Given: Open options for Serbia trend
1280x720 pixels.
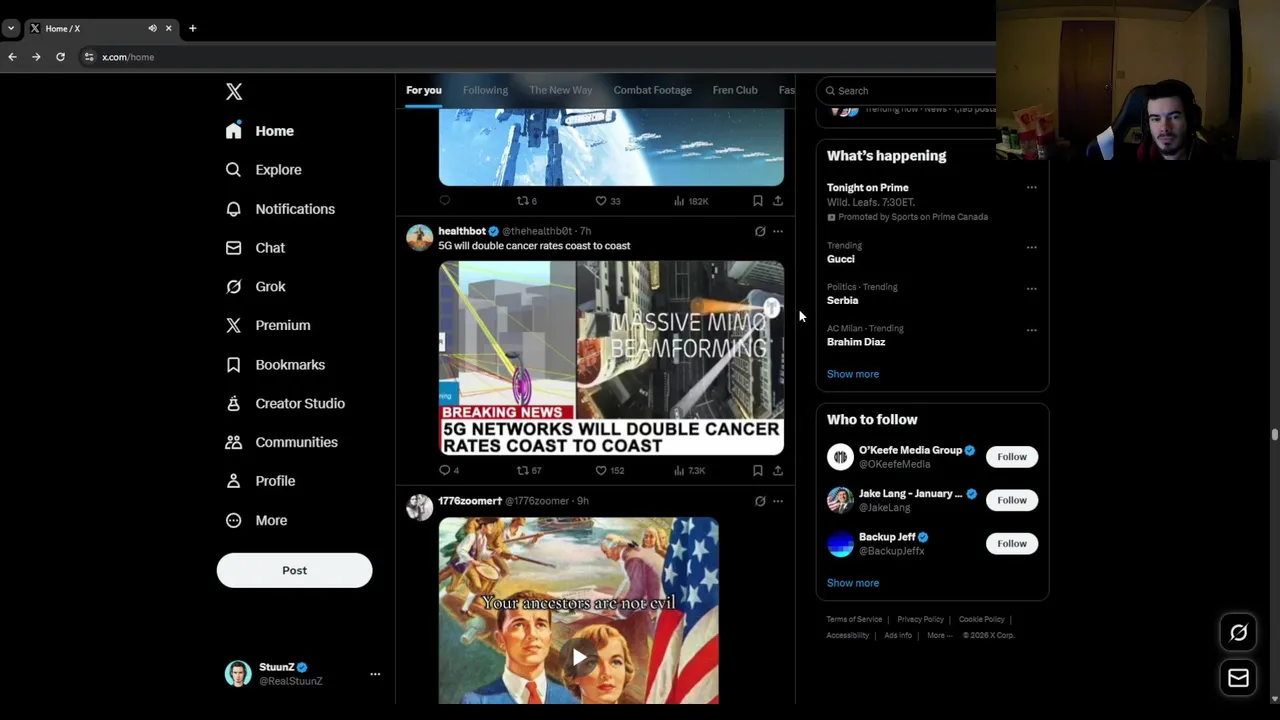Looking at the screenshot, I should 1031,289.
